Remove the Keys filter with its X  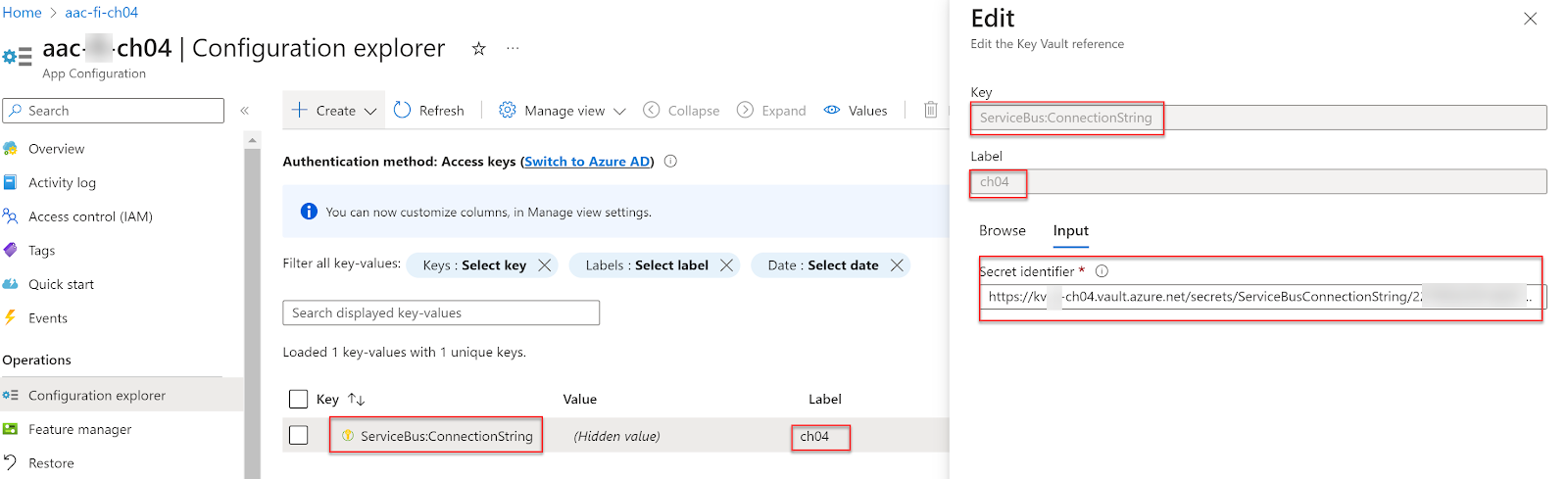tap(545, 265)
